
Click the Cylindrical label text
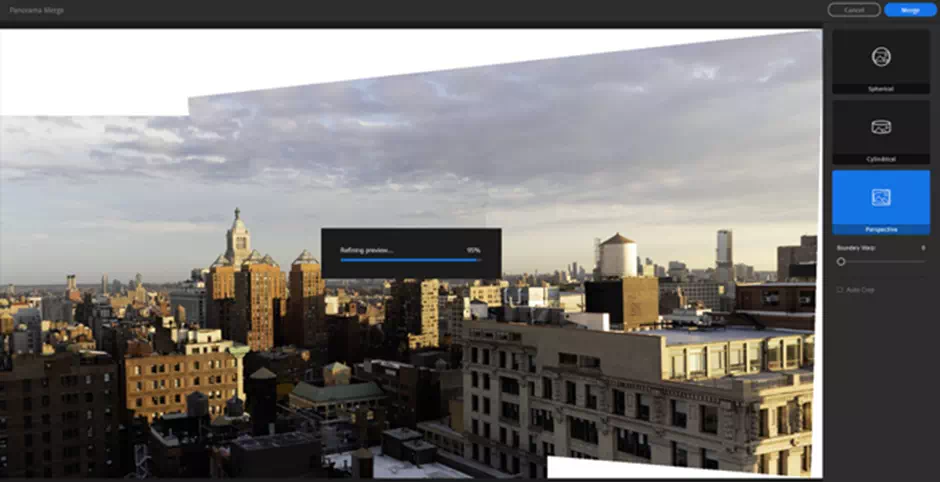click(881, 159)
